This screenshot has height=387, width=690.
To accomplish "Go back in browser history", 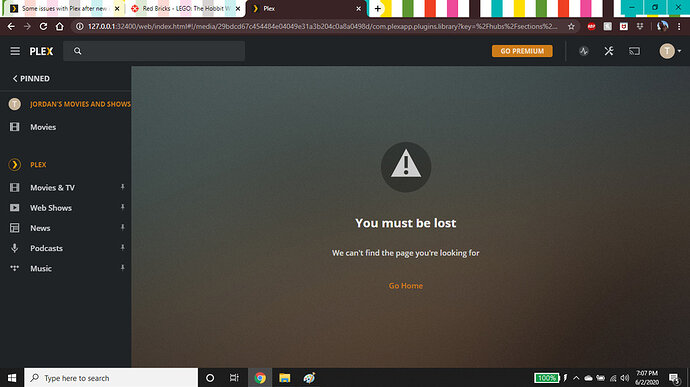I will 11,26.
